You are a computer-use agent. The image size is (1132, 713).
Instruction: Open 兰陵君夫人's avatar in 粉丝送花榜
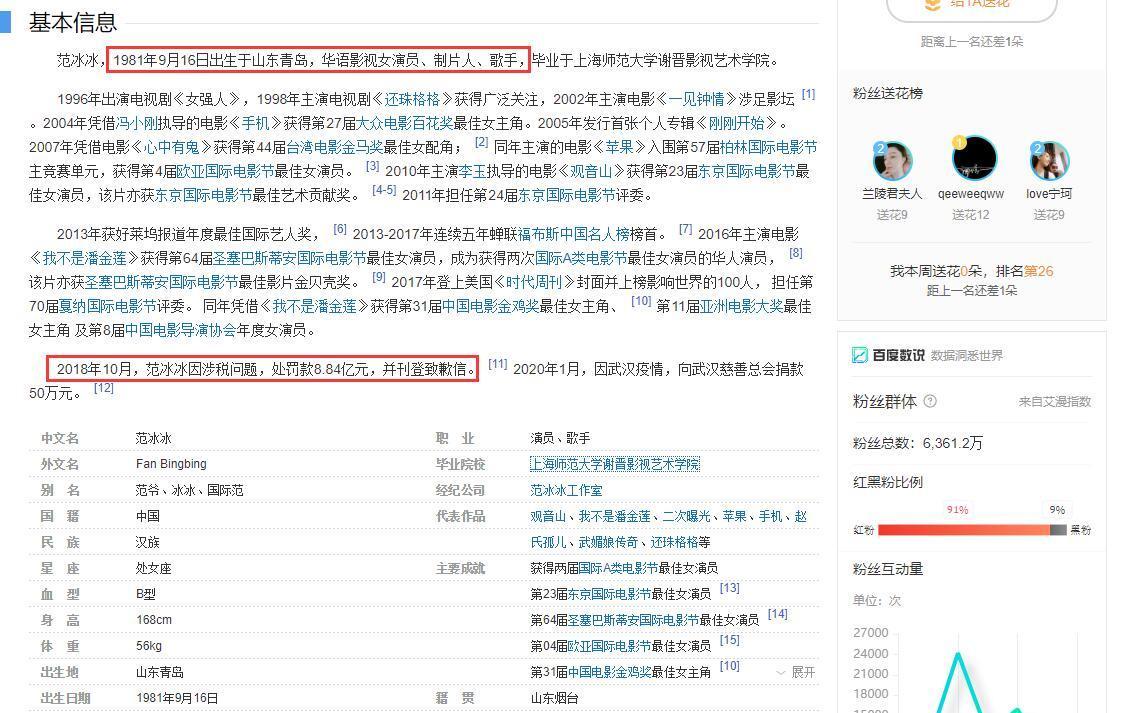[x=892, y=161]
